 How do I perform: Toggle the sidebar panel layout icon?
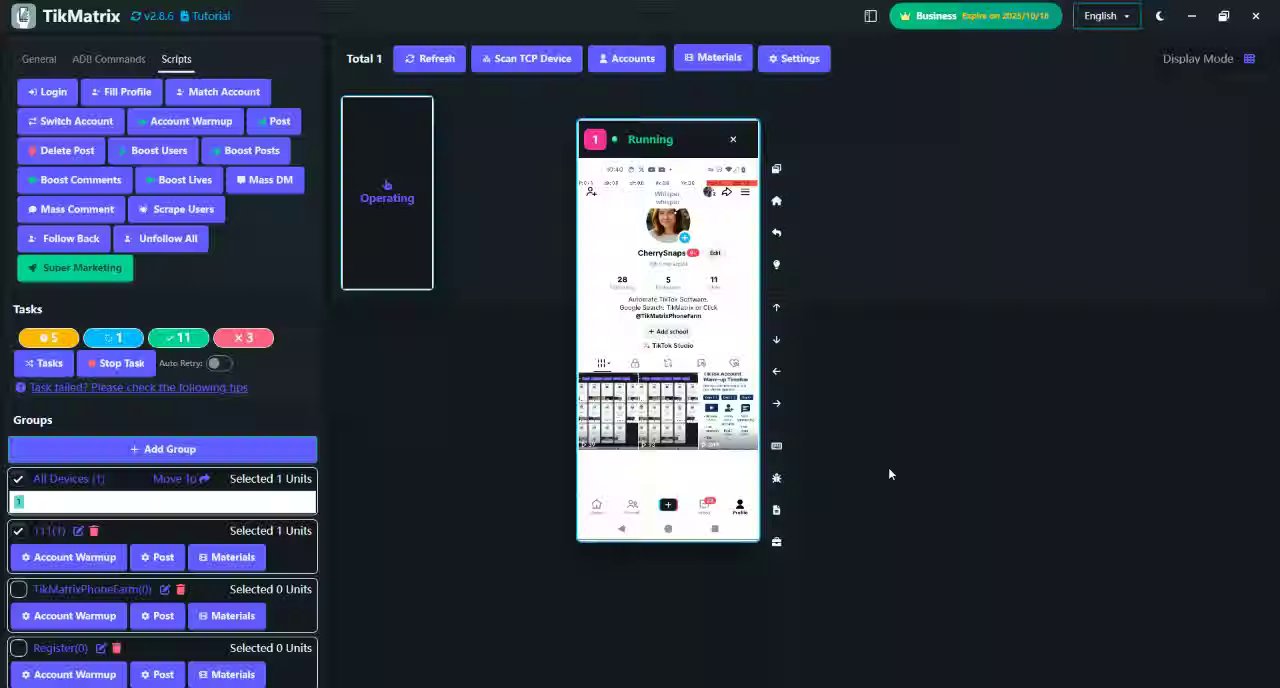point(870,16)
